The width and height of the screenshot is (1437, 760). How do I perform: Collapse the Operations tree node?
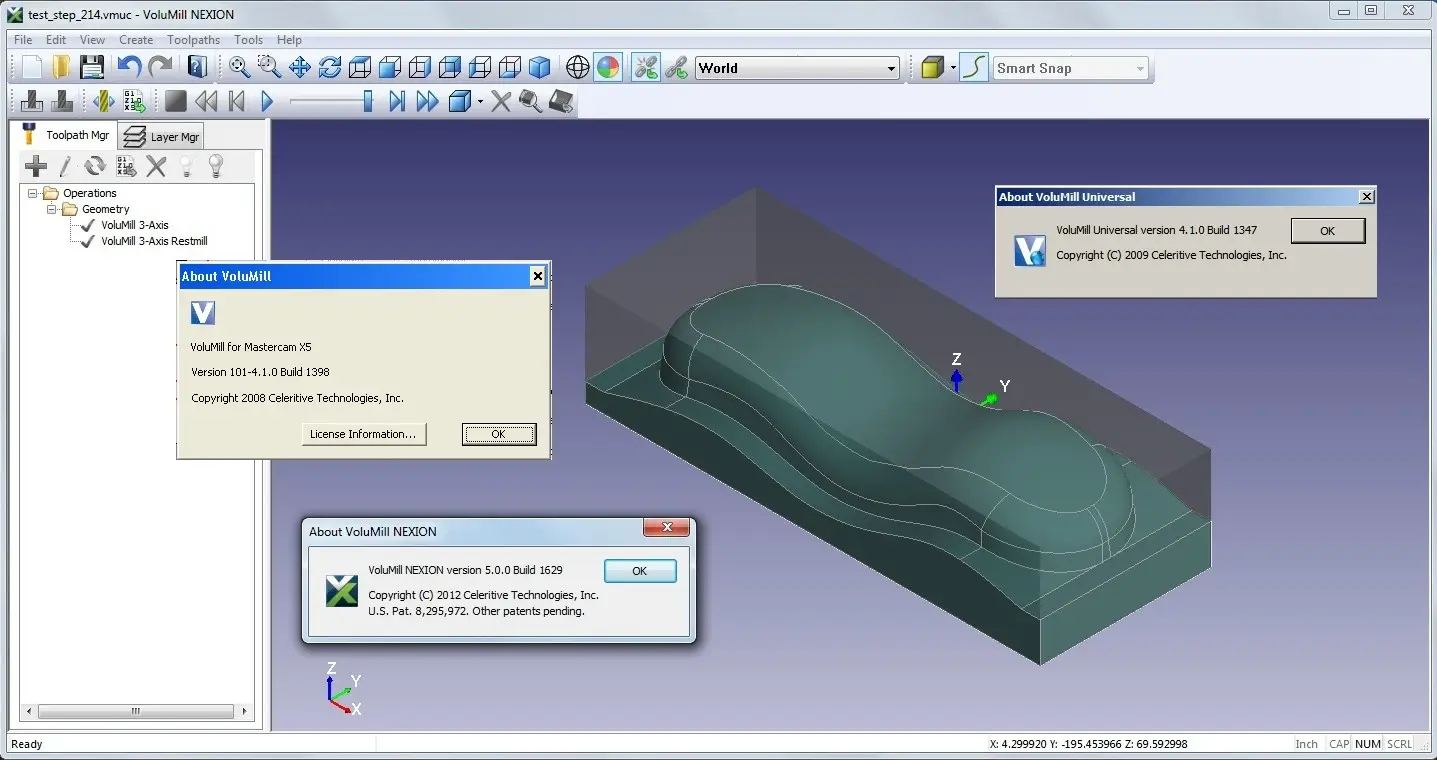point(32,193)
